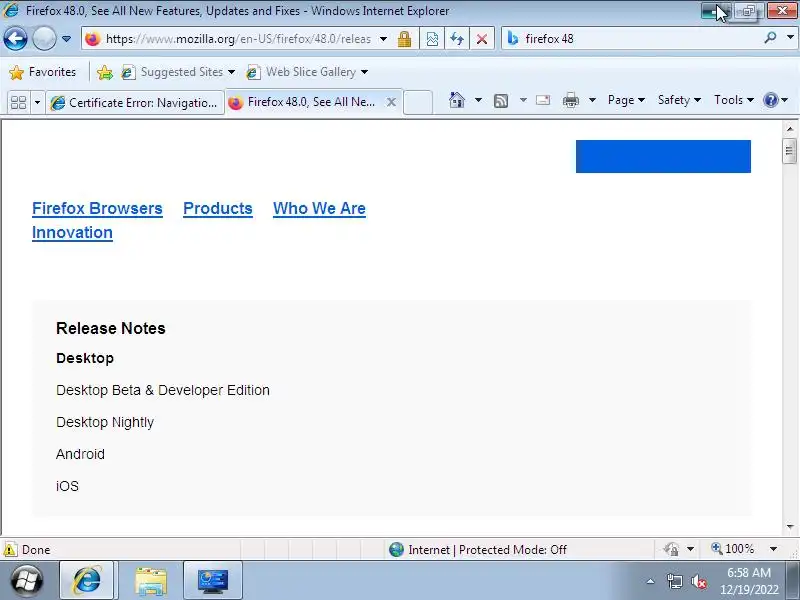Click the muted volume tray icon
The image size is (800, 600).
click(x=698, y=581)
